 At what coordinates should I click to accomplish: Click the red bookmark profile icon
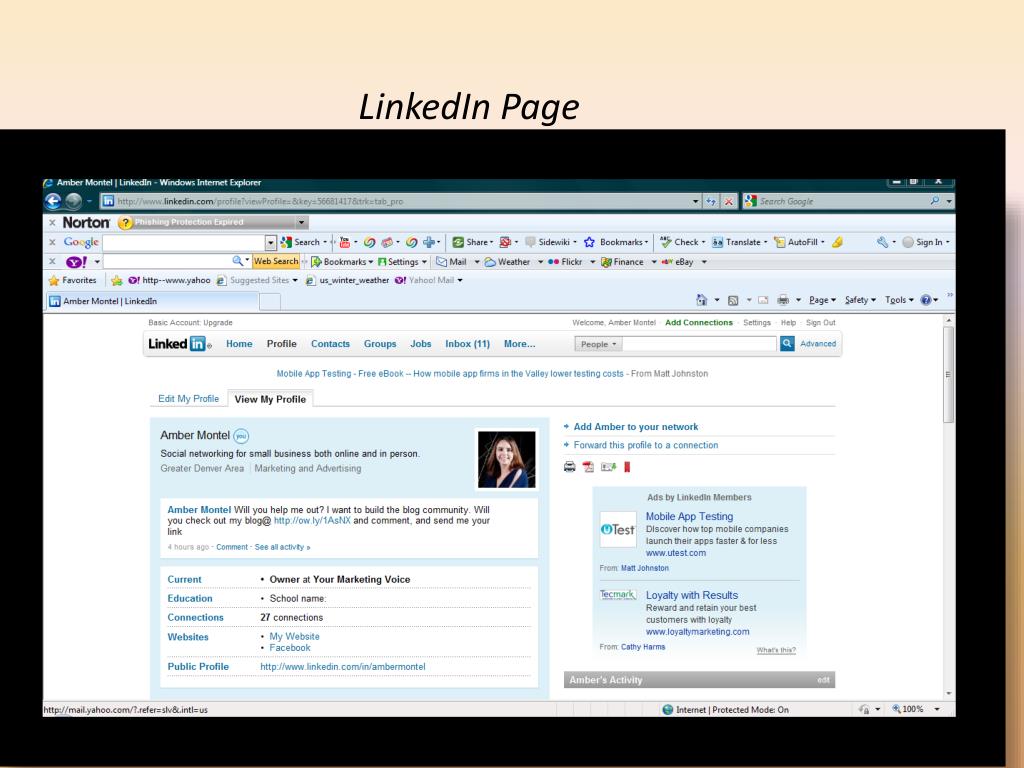[627, 467]
